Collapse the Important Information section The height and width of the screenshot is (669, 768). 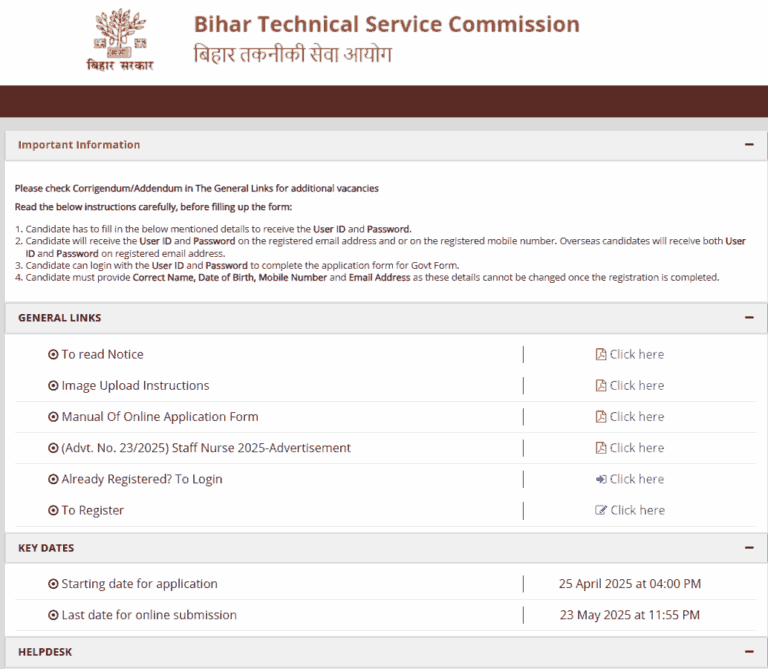pyautogui.click(x=749, y=145)
